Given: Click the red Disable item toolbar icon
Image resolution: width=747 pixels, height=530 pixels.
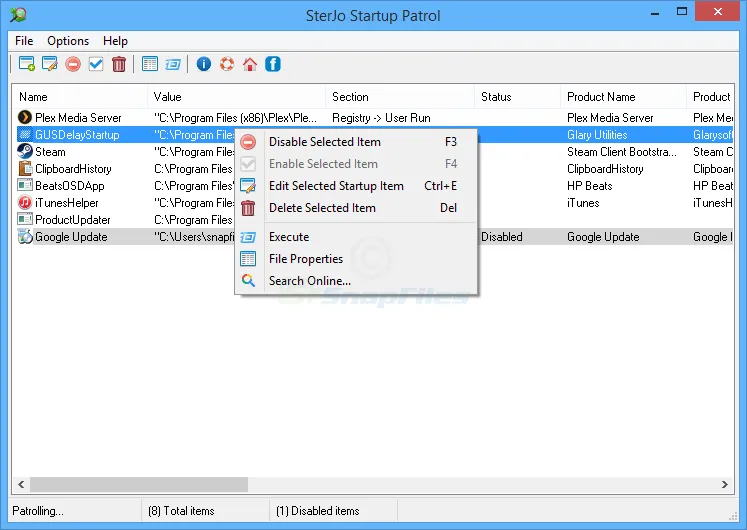Looking at the screenshot, I should [73, 64].
